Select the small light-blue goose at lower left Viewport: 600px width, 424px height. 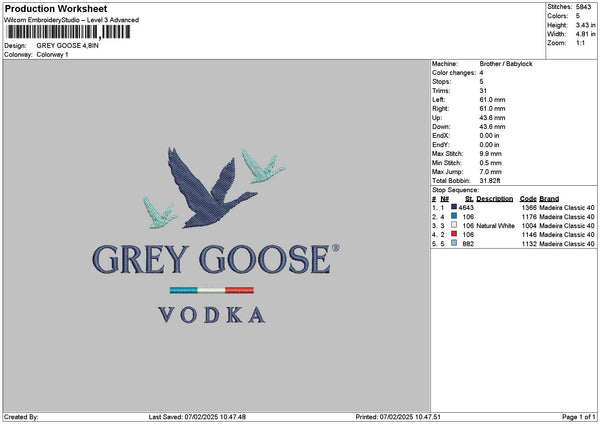(160, 213)
